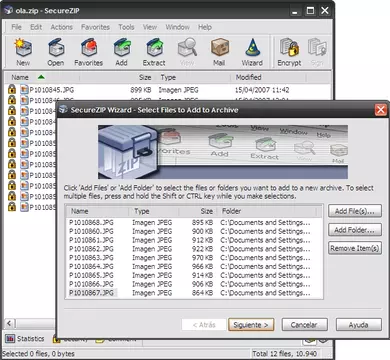This screenshot has height=360, width=390.
Task: Click the SecureZIP icon in ola.zip title bar
Action: pyautogui.click(x=9, y=10)
